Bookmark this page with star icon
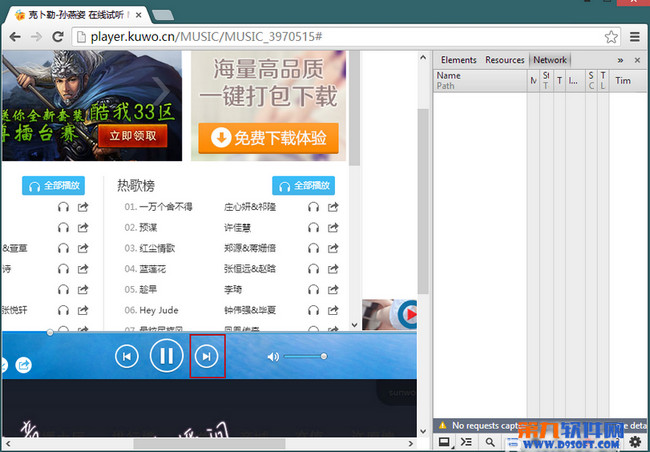650x452 pixels. (x=611, y=37)
